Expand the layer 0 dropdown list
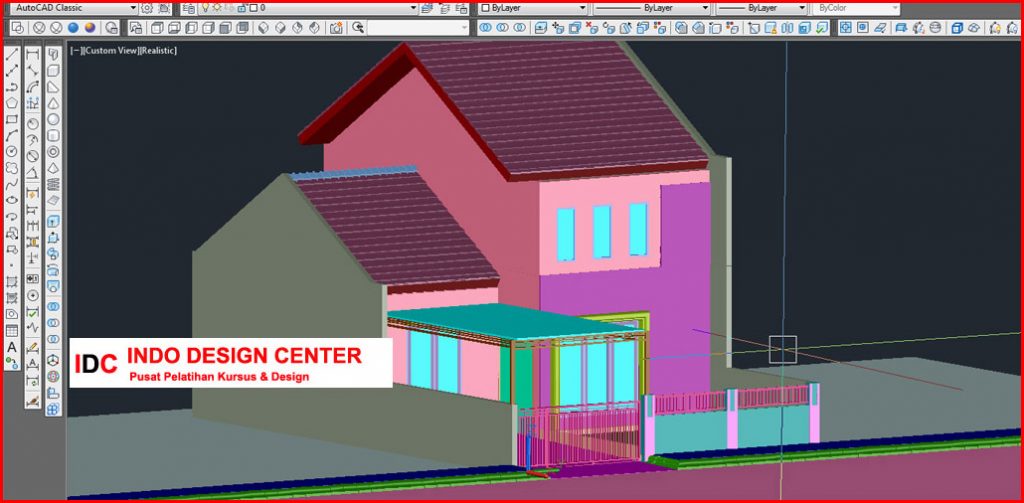 click(413, 8)
